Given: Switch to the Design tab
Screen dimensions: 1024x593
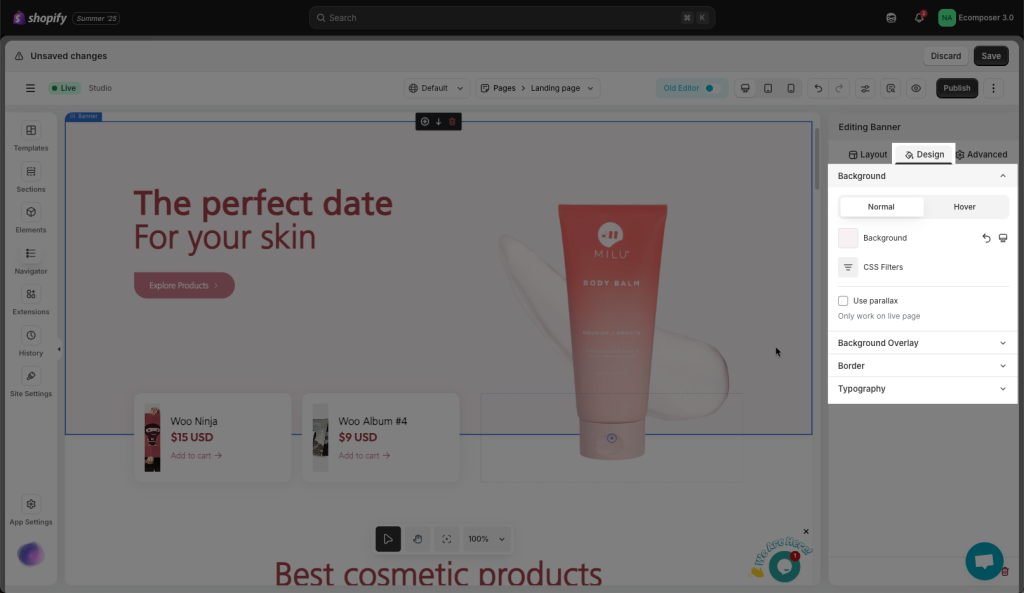Looking at the screenshot, I should [924, 155].
